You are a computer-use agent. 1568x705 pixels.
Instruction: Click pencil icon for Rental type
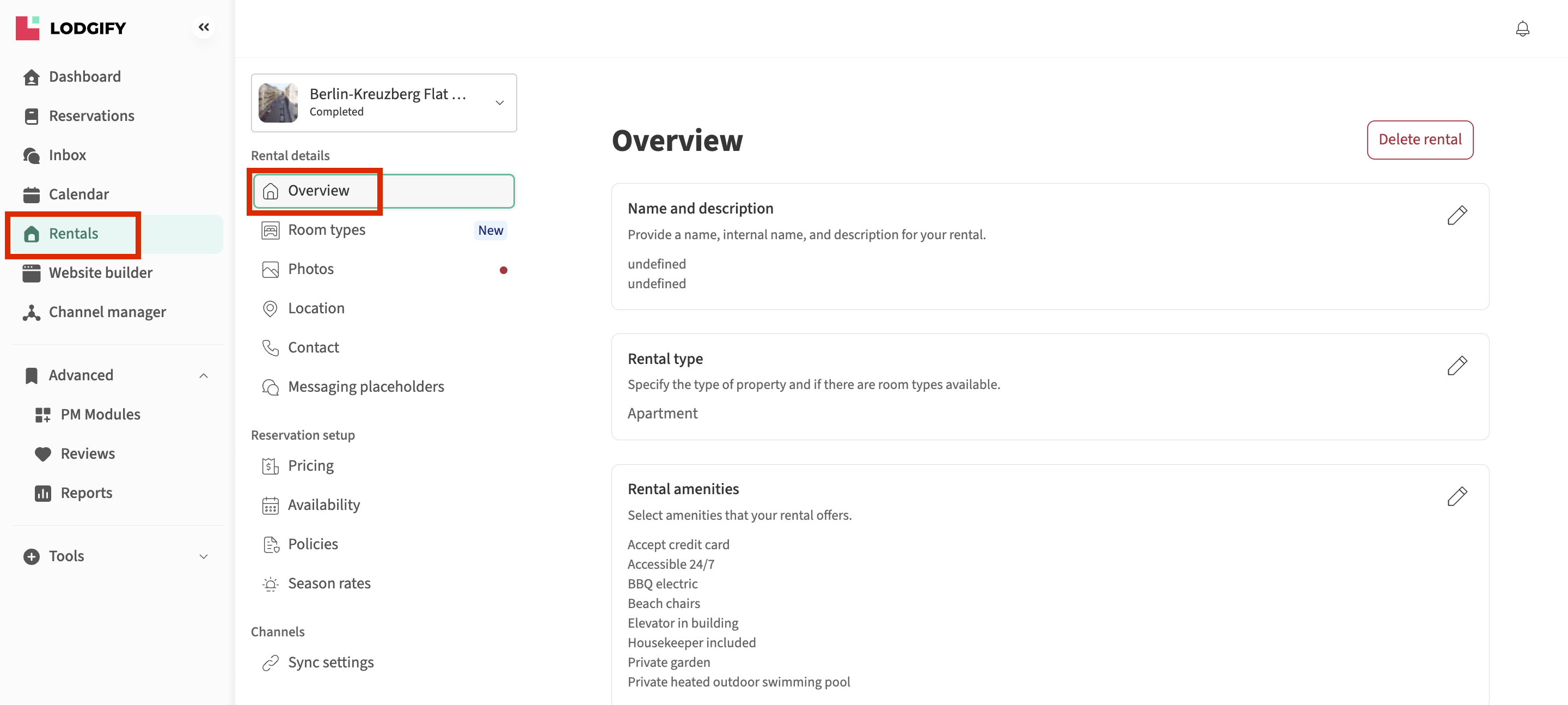(1456, 366)
